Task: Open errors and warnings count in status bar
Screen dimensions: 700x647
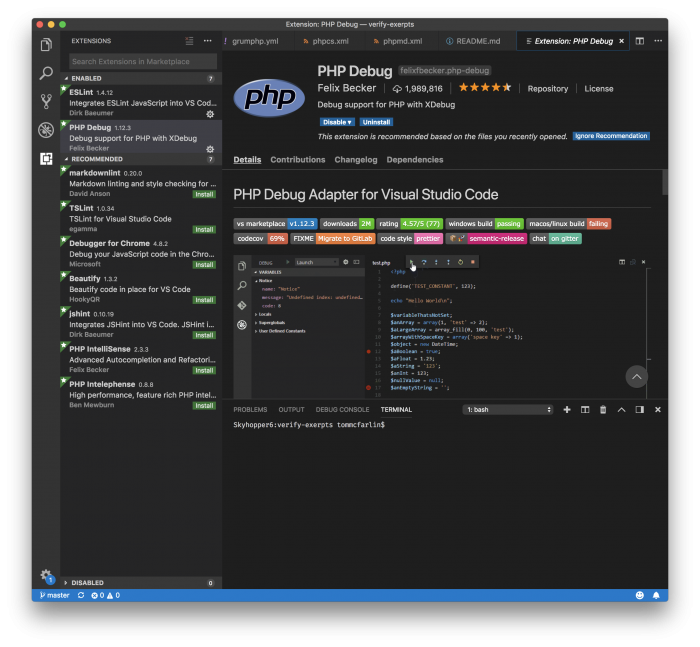Action: [105, 595]
